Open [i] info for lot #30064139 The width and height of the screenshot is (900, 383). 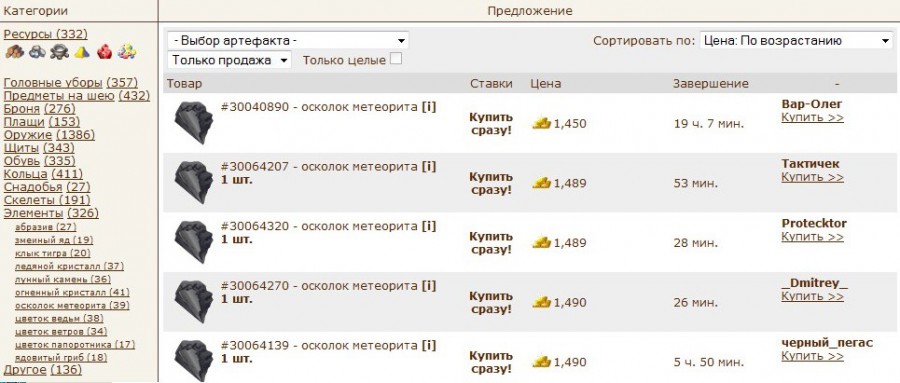(429, 346)
